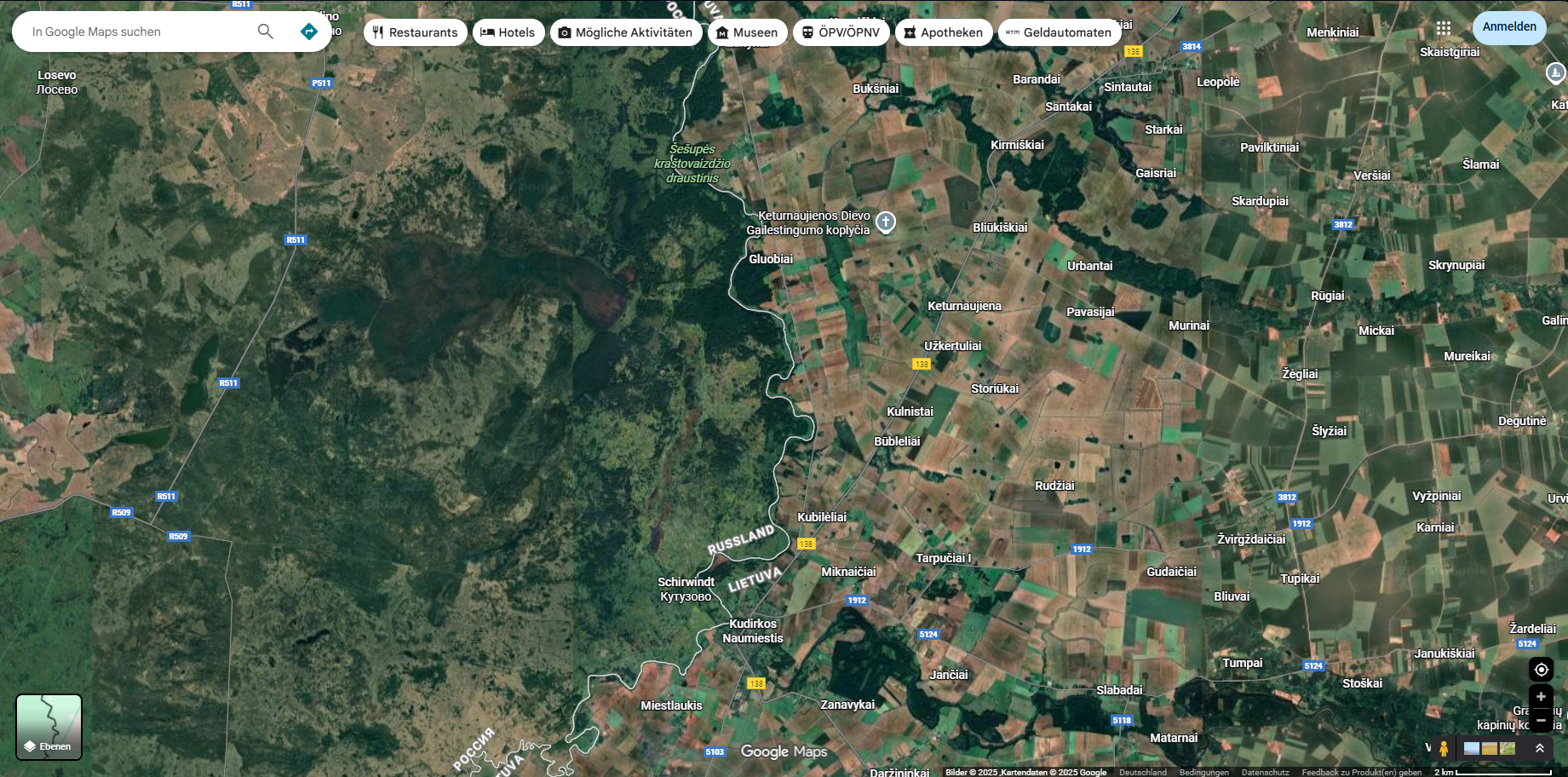The image size is (1568, 777).
Task: Center map on my location
Action: tap(1541, 670)
